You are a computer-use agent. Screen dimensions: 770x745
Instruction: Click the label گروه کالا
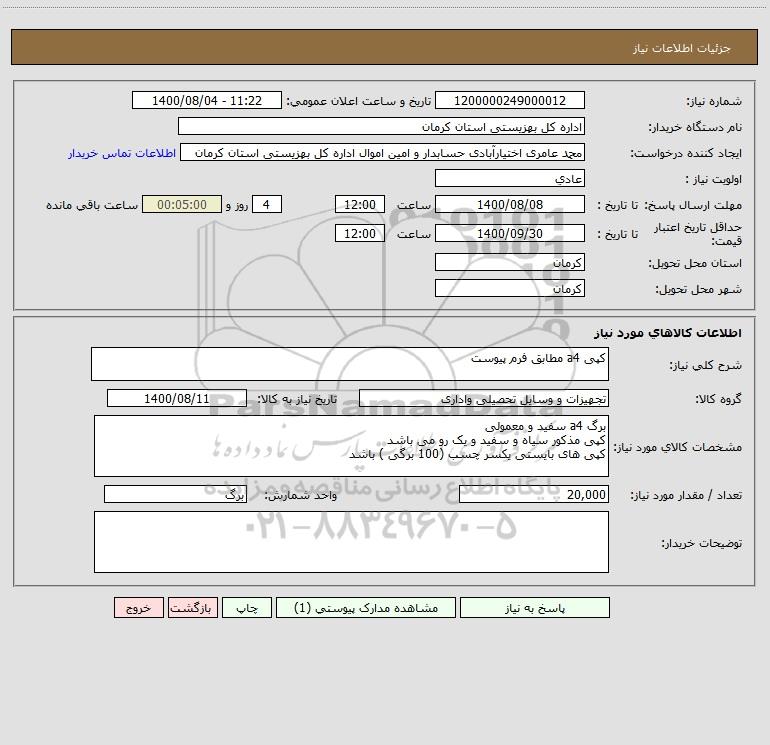click(x=718, y=399)
